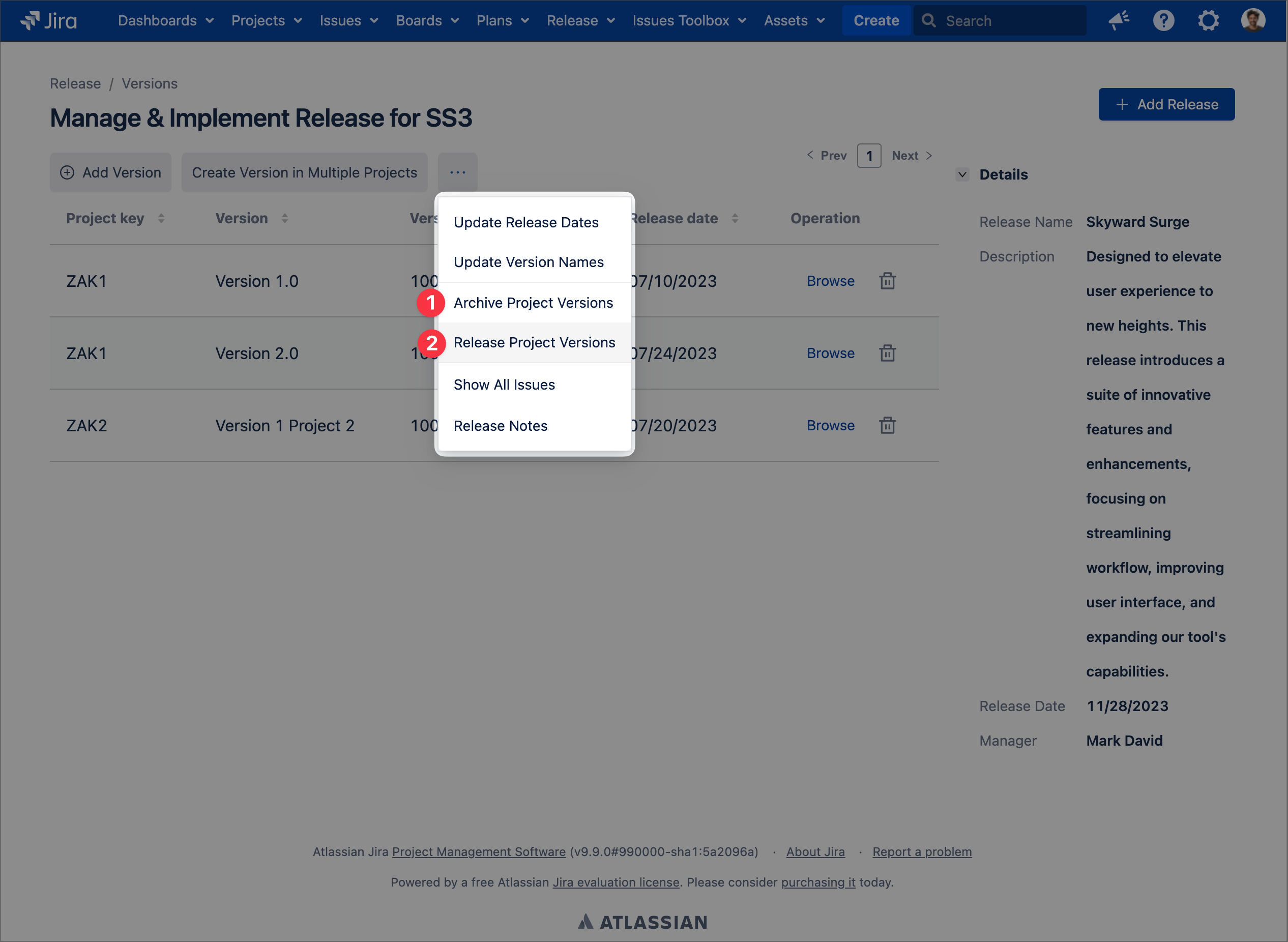Sort by the Release date column arrows
Image resolution: width=1288 pixels, height=942 pixels.
tap(735, 218)
